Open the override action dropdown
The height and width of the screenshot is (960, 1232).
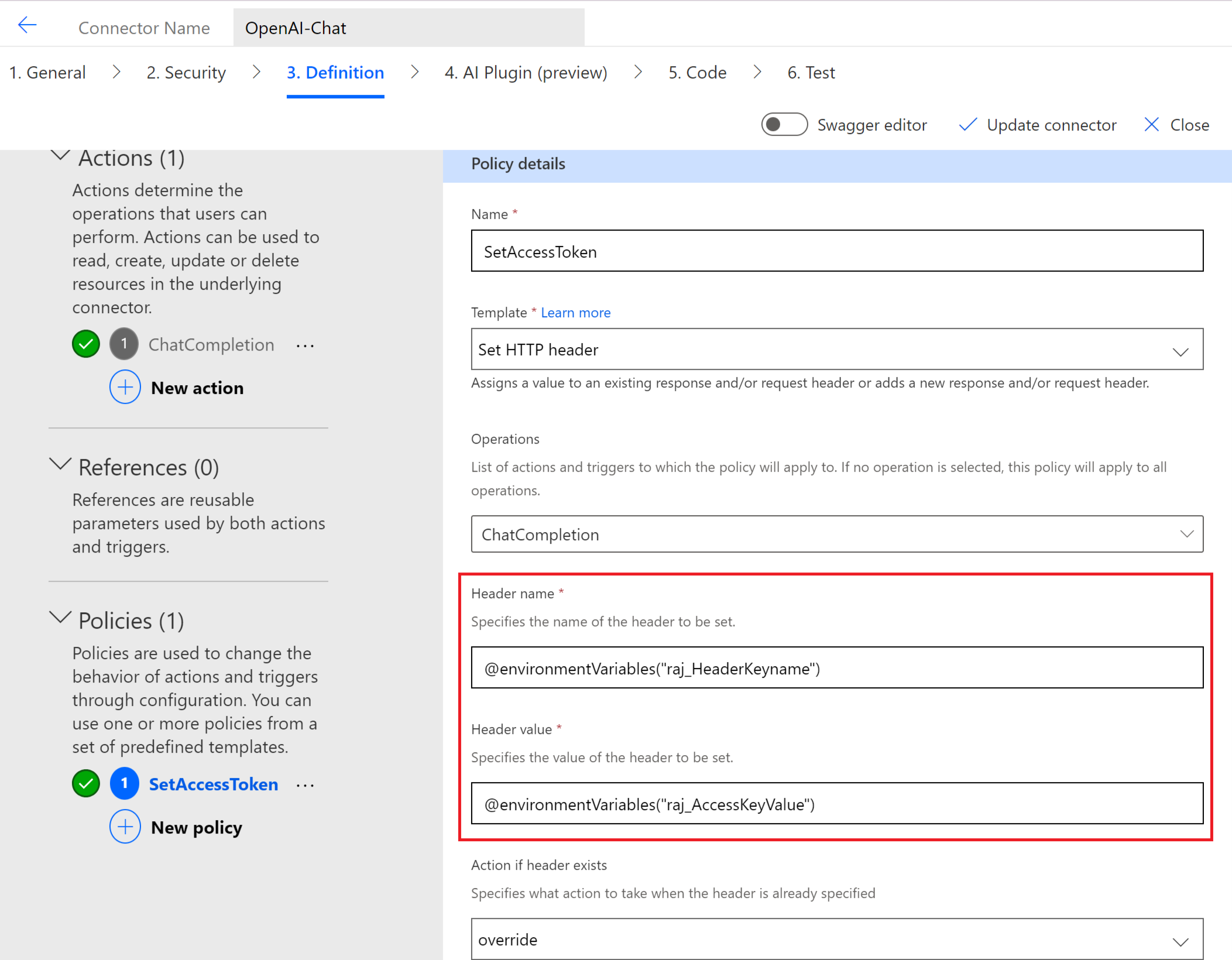[836, 940]
